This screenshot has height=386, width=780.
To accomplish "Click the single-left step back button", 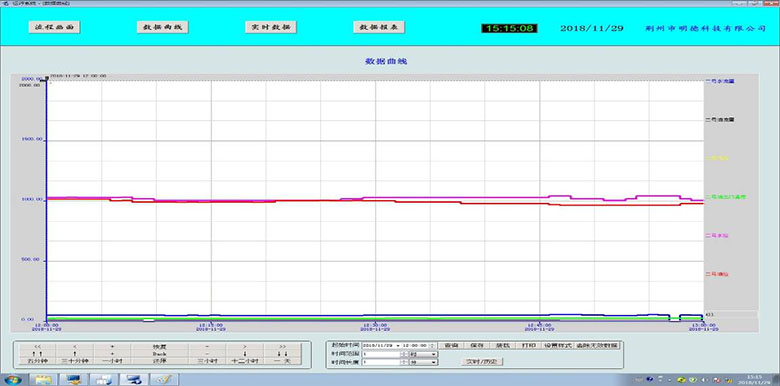I will click(75, 346).
